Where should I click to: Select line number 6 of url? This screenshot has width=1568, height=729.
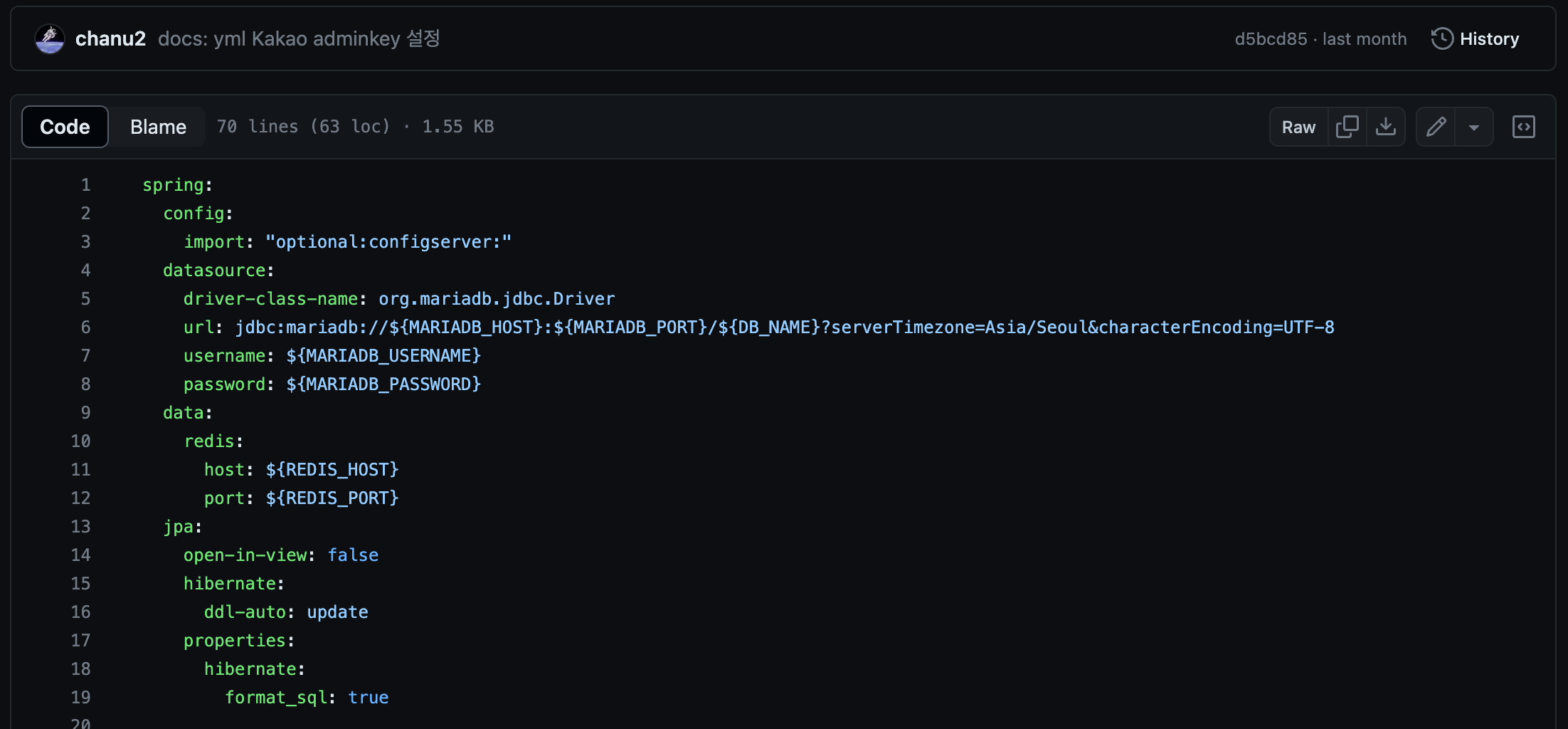point(85,327)
